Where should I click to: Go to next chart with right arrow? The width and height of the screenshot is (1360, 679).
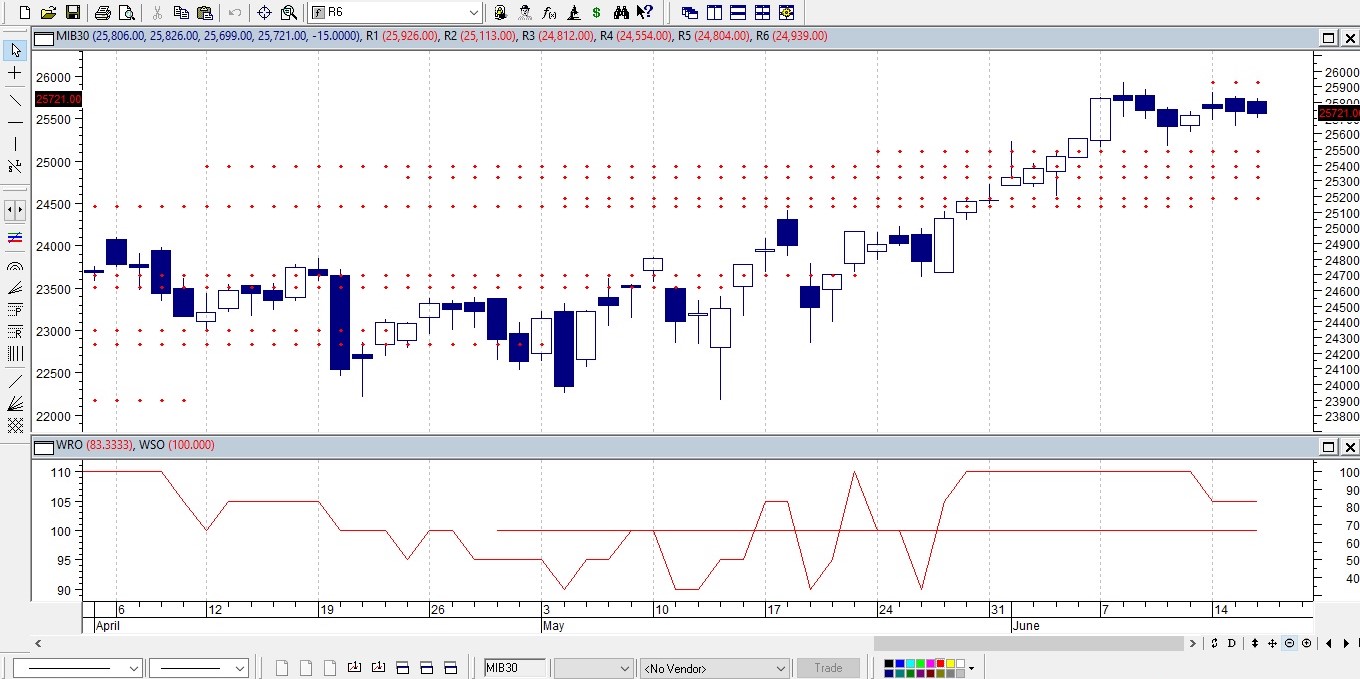pos(1347,643)
